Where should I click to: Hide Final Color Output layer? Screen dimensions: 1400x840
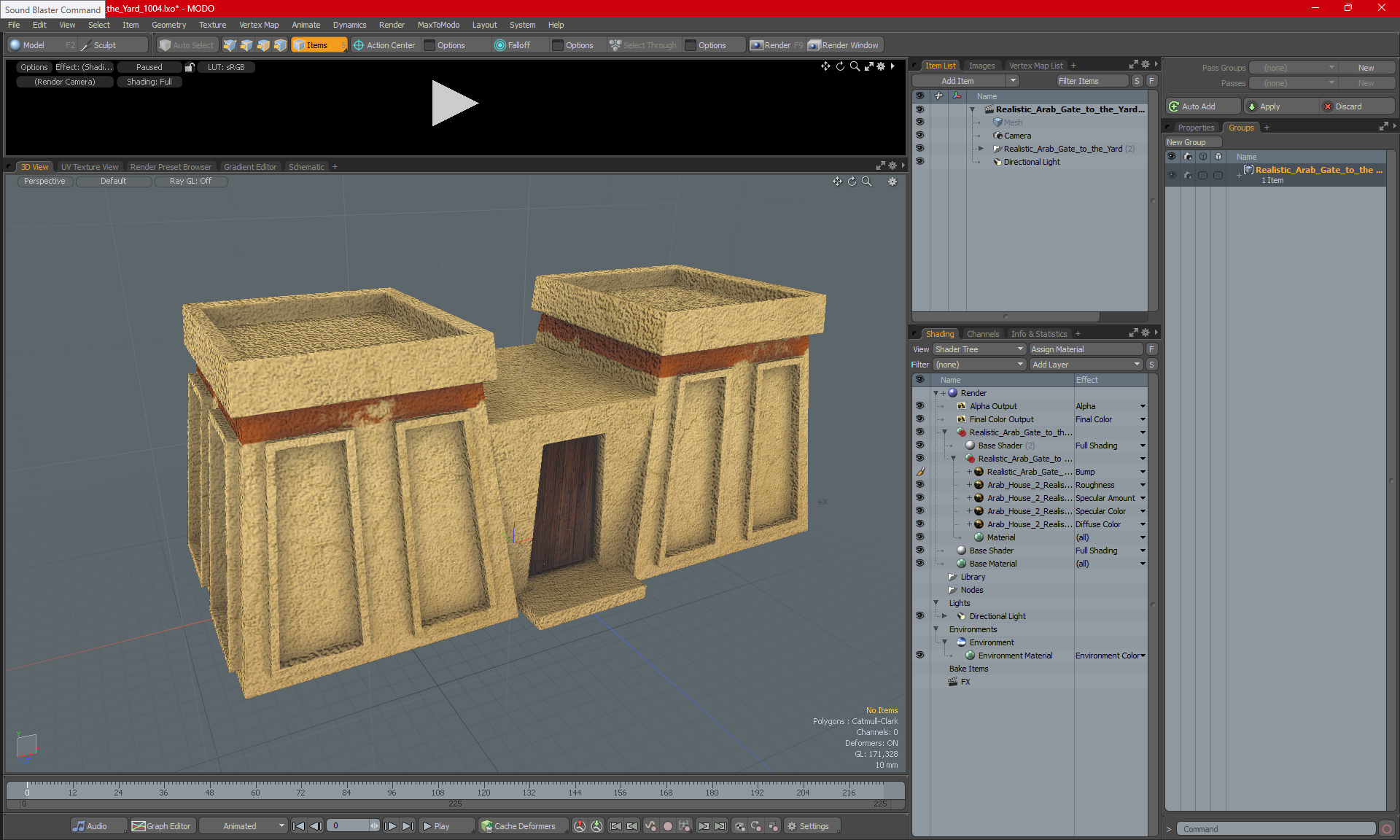tap(919, 419)
